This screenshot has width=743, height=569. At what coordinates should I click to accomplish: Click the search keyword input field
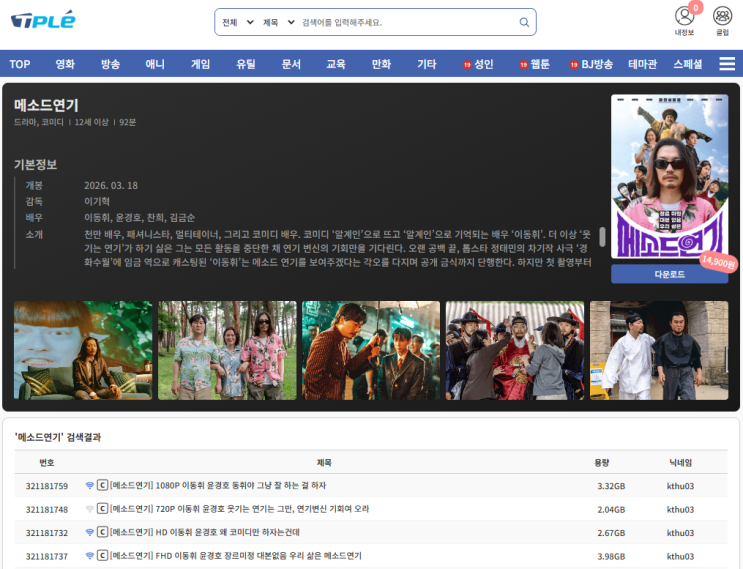coord(408,22)
